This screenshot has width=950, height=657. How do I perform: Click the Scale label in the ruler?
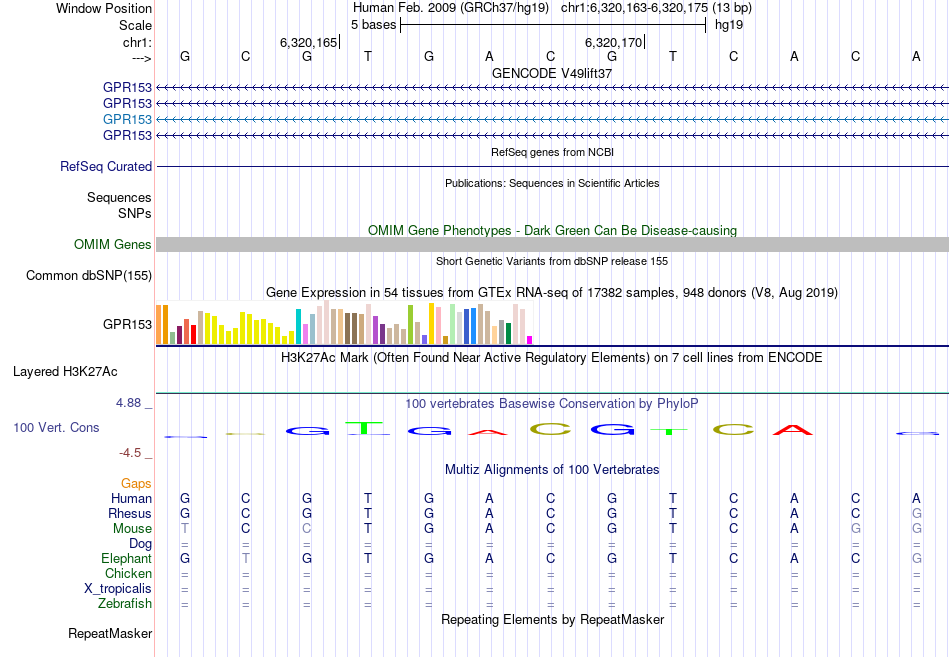click(x=135, y=25)
